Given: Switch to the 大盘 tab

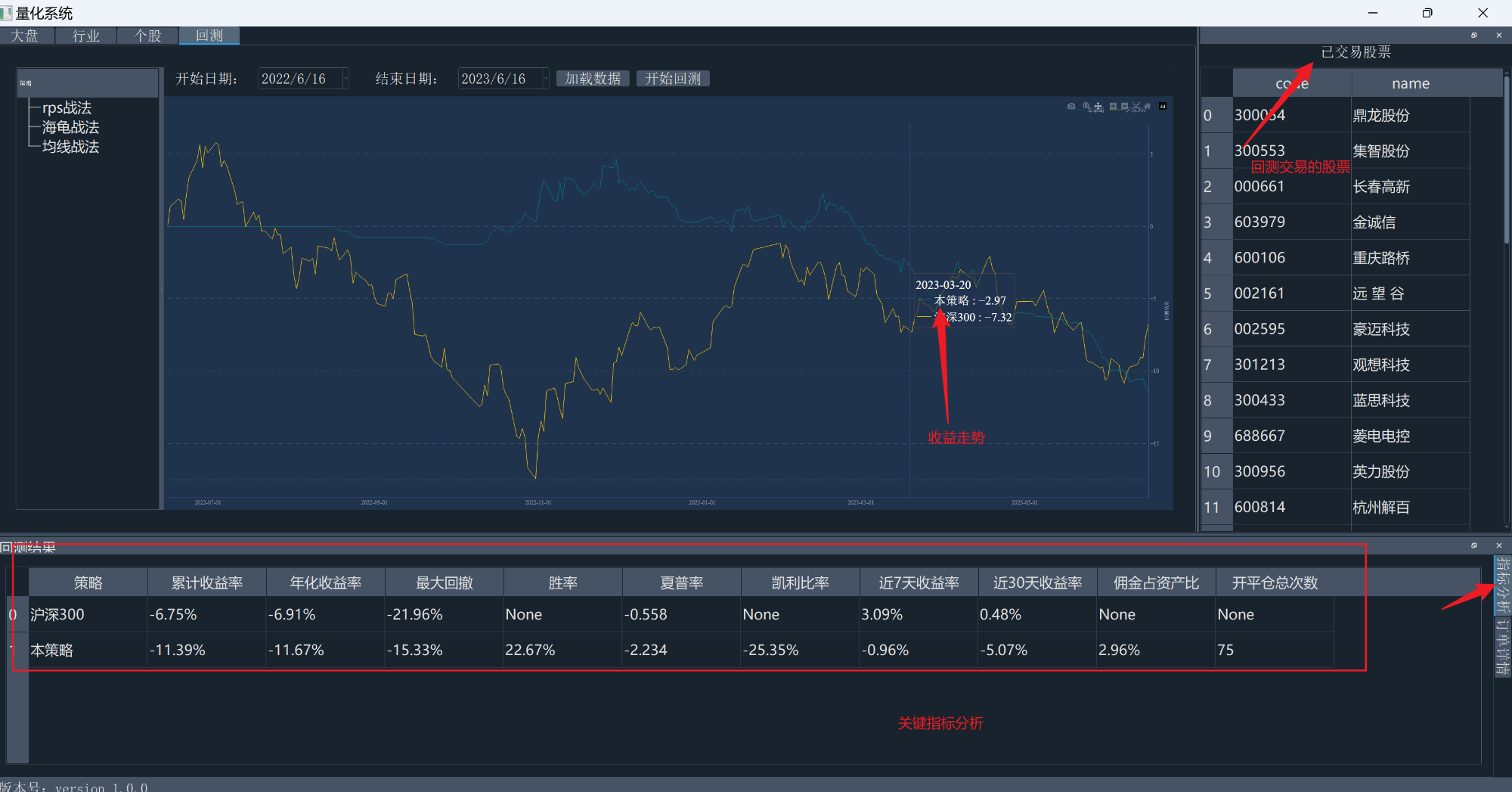Looking at the screenshot, I should coord(26,35).
